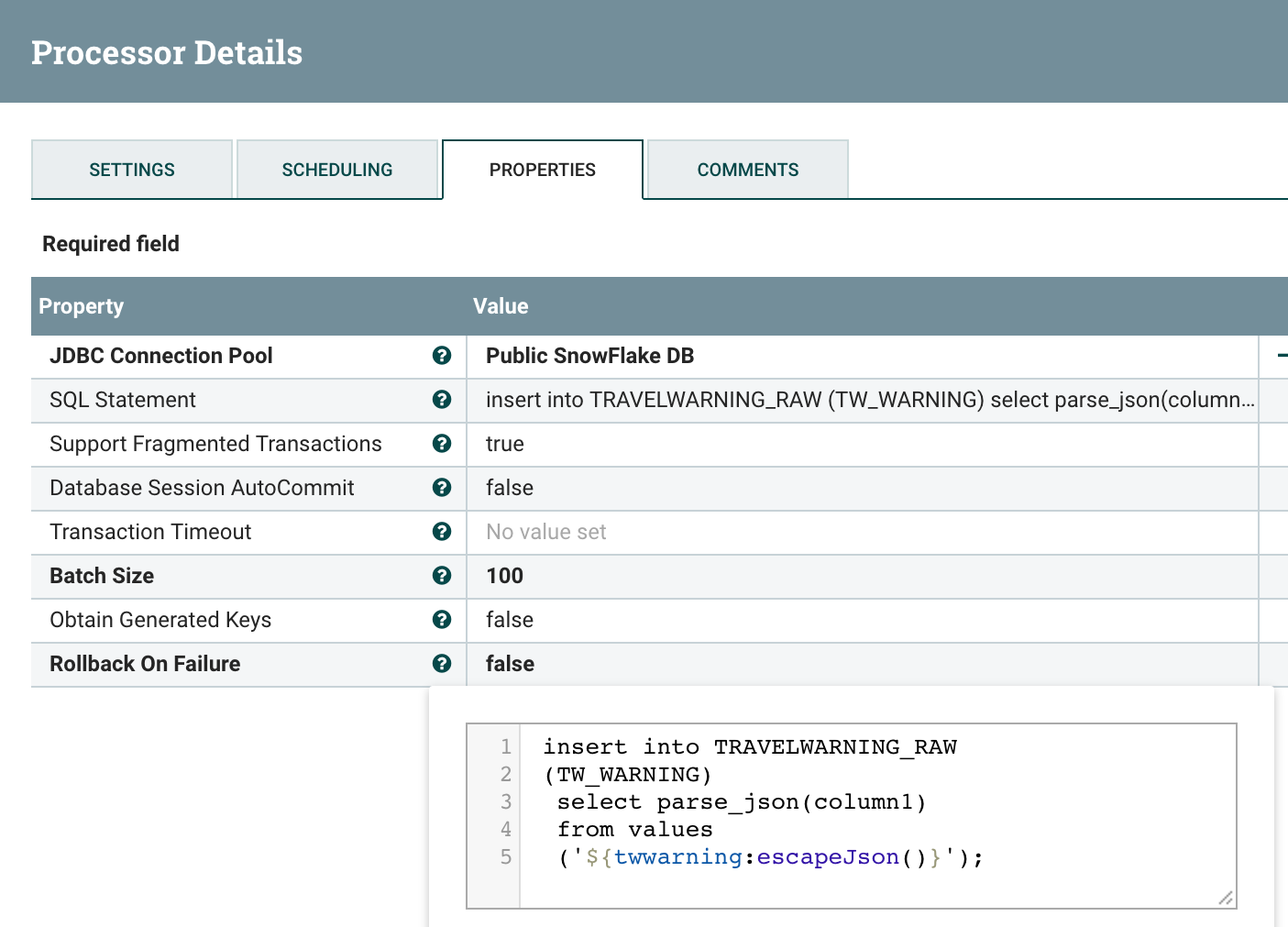
Task: Click the Value column header
Action: tap(501, 306)
